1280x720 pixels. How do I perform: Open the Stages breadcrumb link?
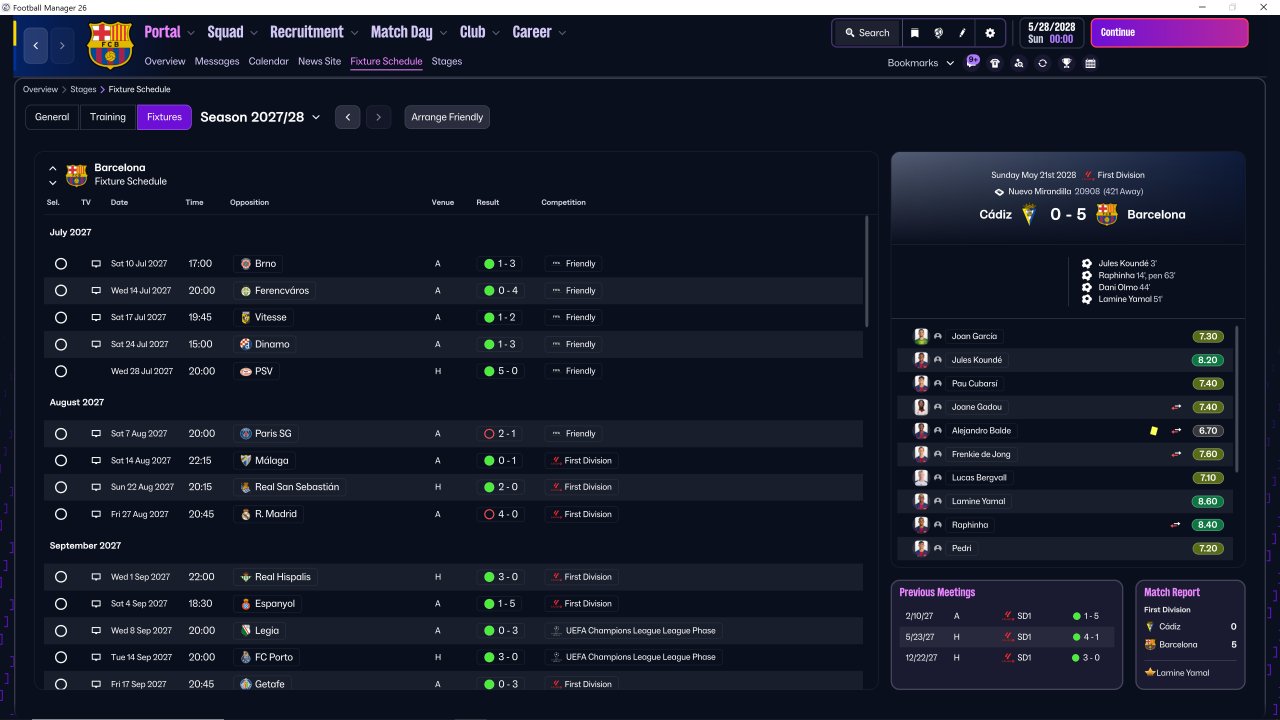click(83, 90)
